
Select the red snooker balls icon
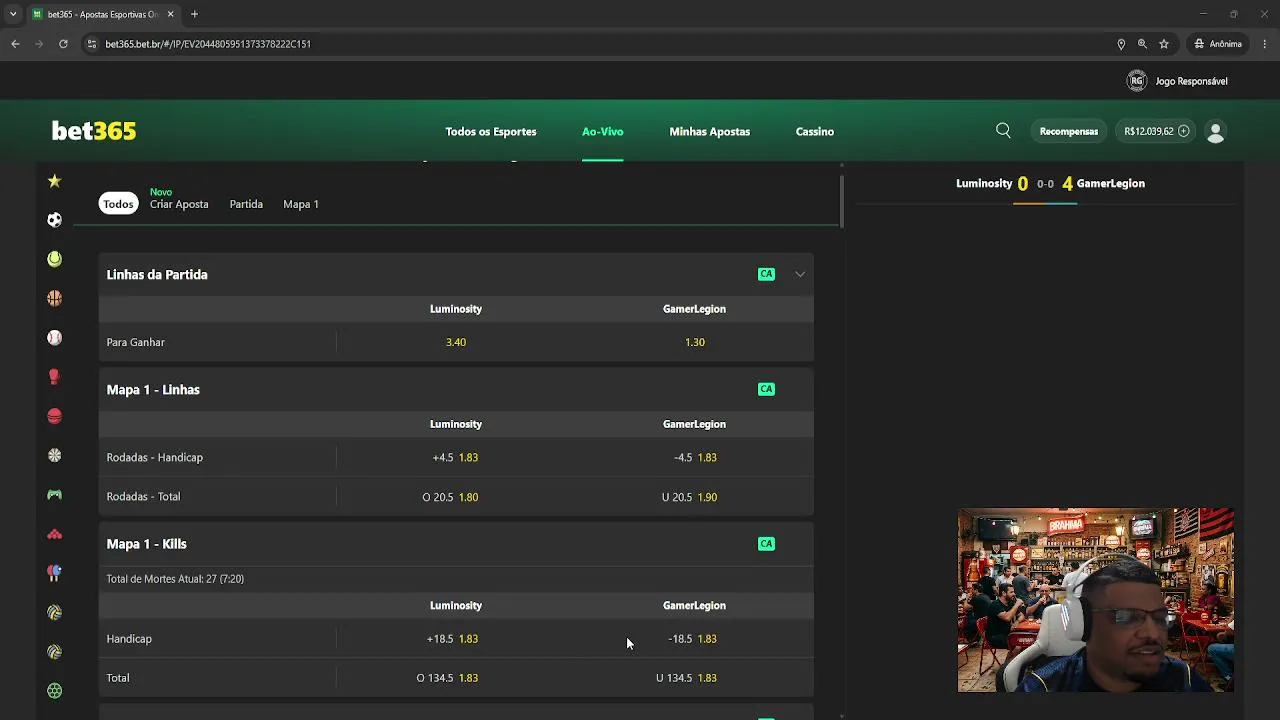54,534
